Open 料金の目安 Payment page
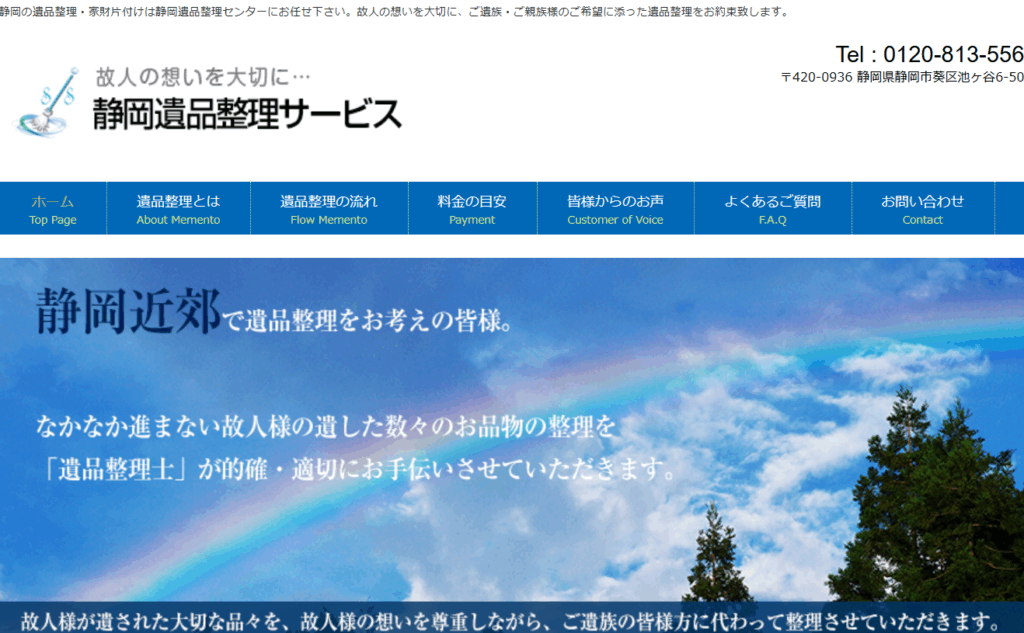Screen dimensions: 1024x633 pyautogui.click(x=472, y=209)
